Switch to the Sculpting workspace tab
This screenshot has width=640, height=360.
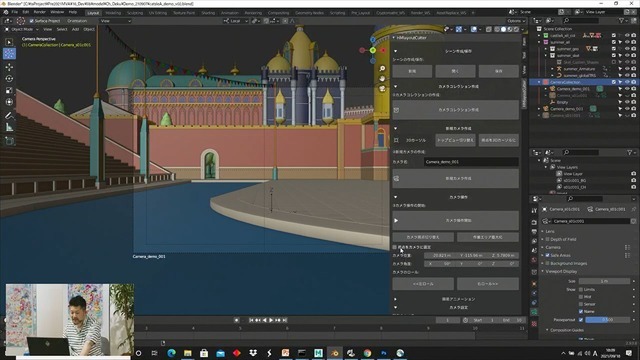[x=135, y=13]
